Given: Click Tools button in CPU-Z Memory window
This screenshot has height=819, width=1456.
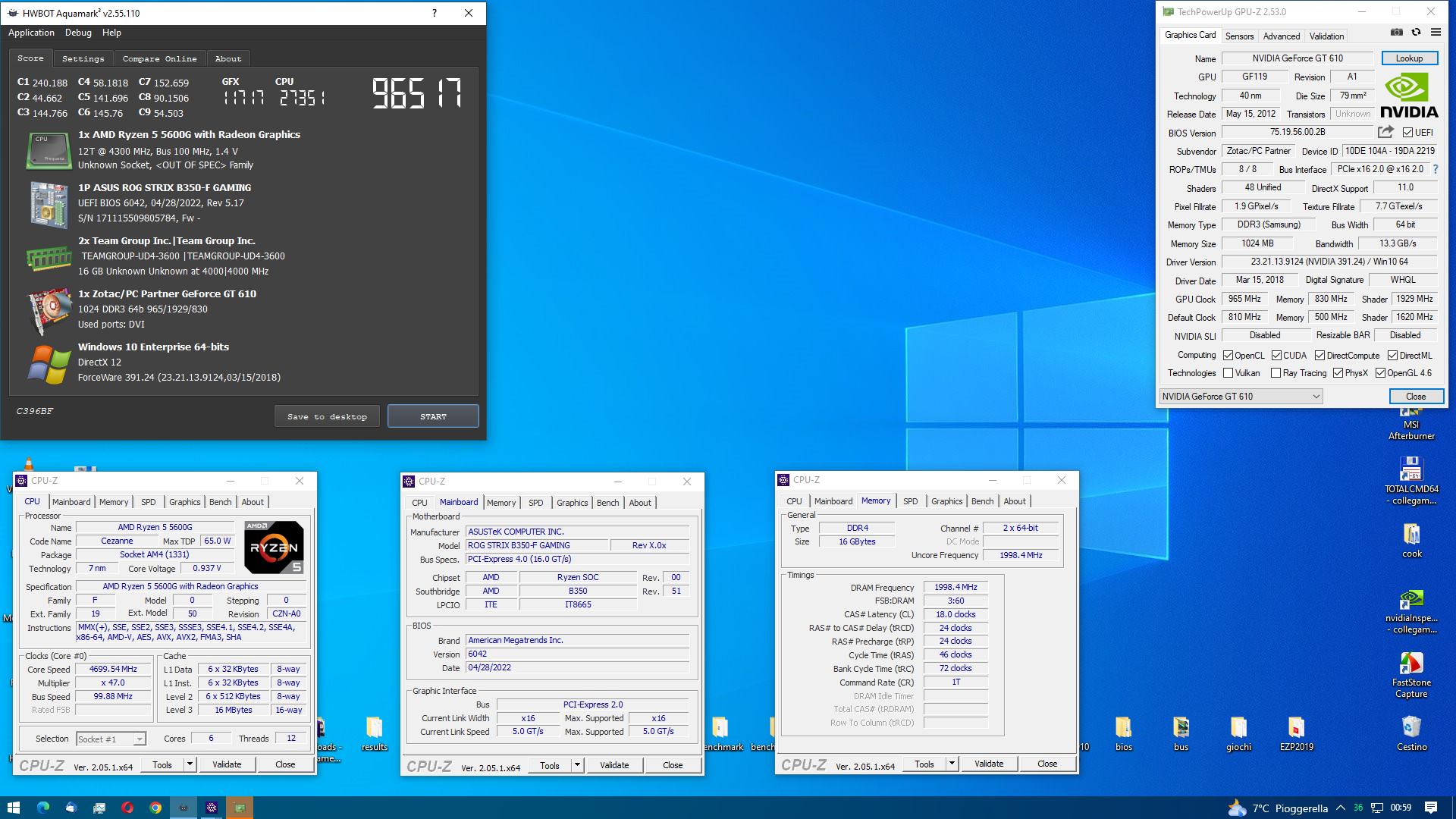Looking at the screenshot, I should 924,764.
